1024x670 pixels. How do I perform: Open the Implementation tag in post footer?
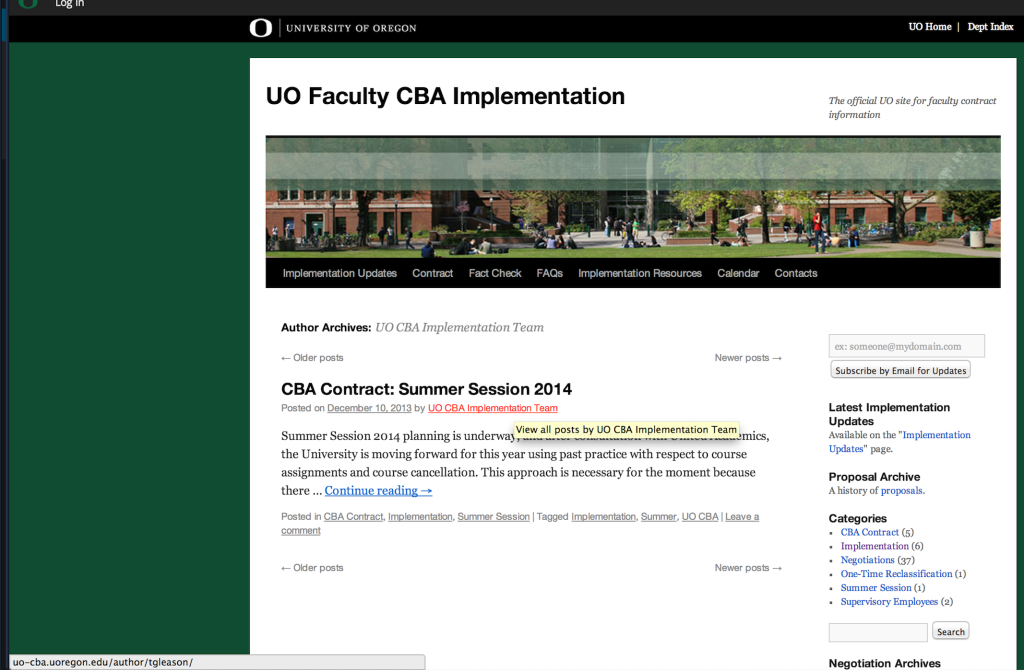point(603,517)
